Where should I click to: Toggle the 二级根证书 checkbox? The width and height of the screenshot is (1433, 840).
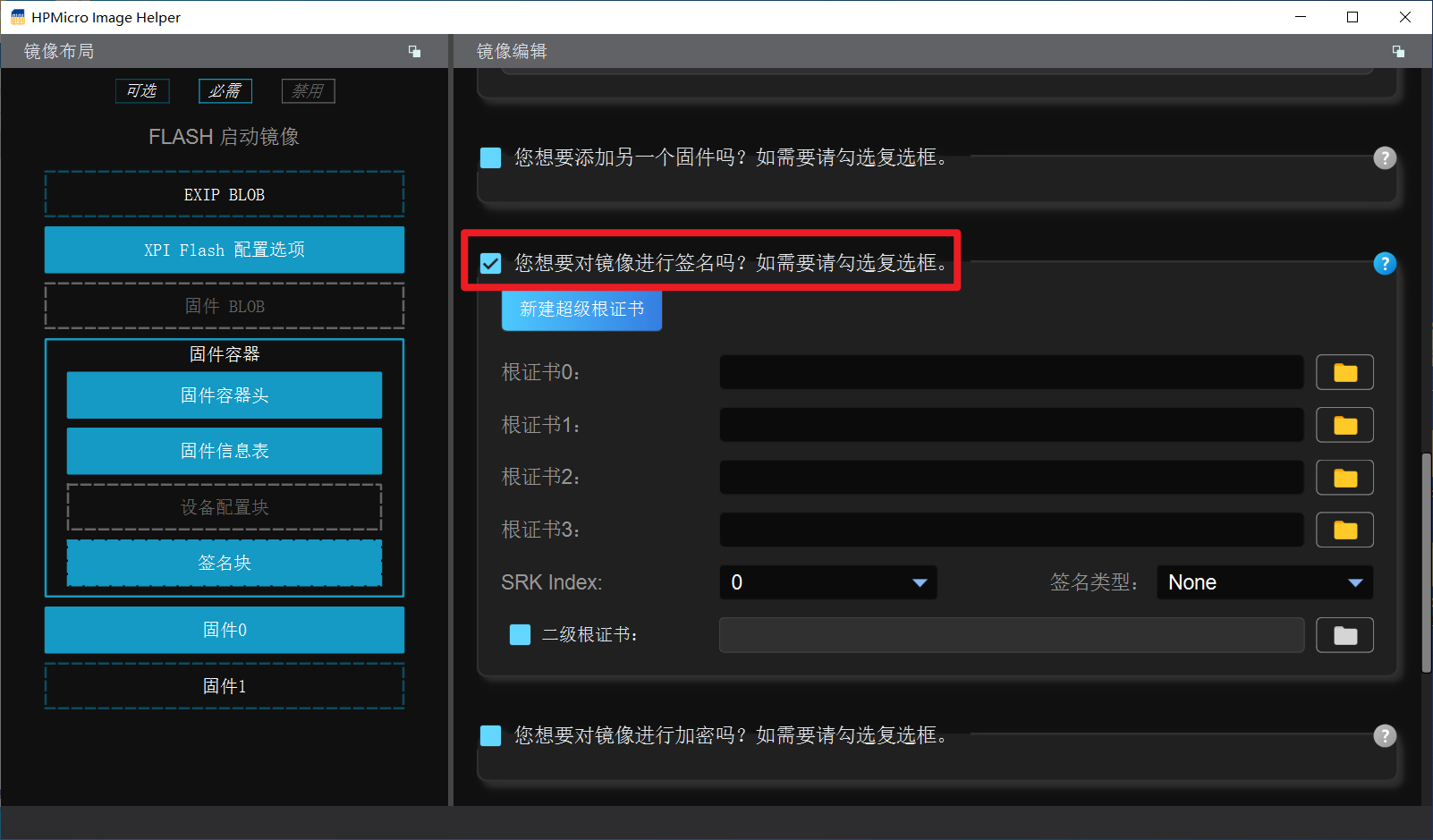[520, 635]
